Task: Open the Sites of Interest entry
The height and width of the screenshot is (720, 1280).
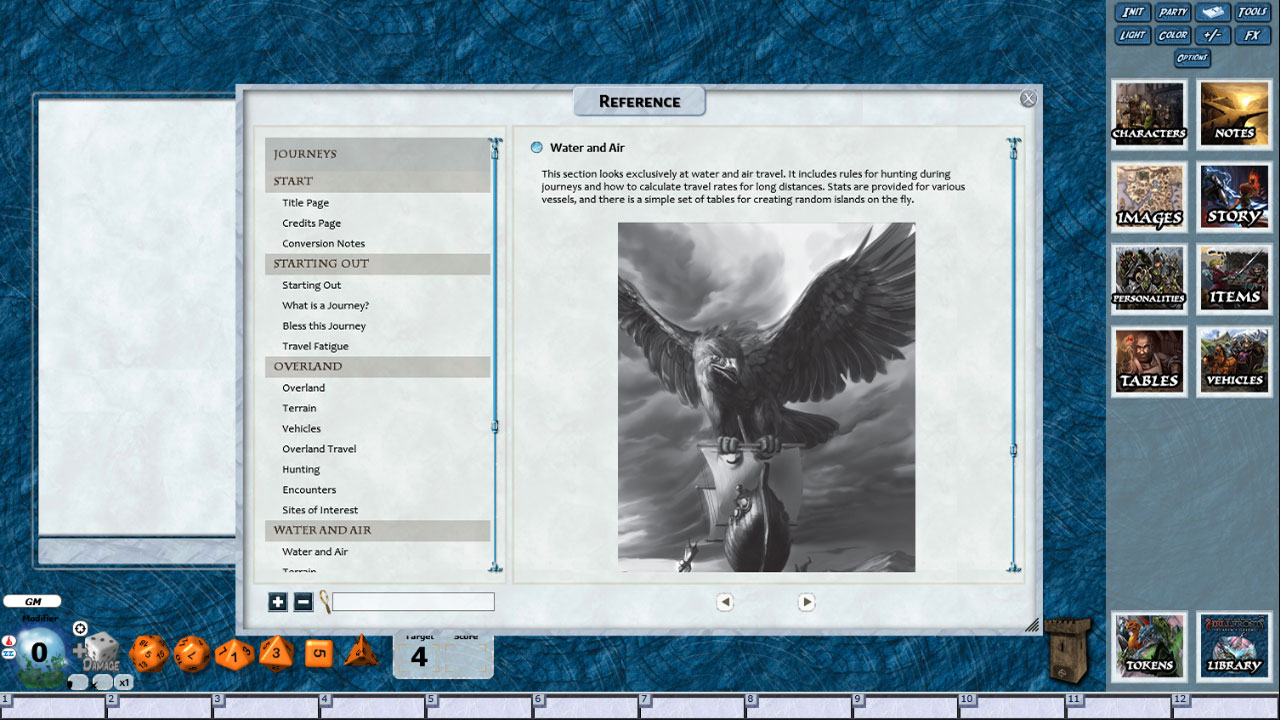Action: pyautogui.click(x=320, y=510)
